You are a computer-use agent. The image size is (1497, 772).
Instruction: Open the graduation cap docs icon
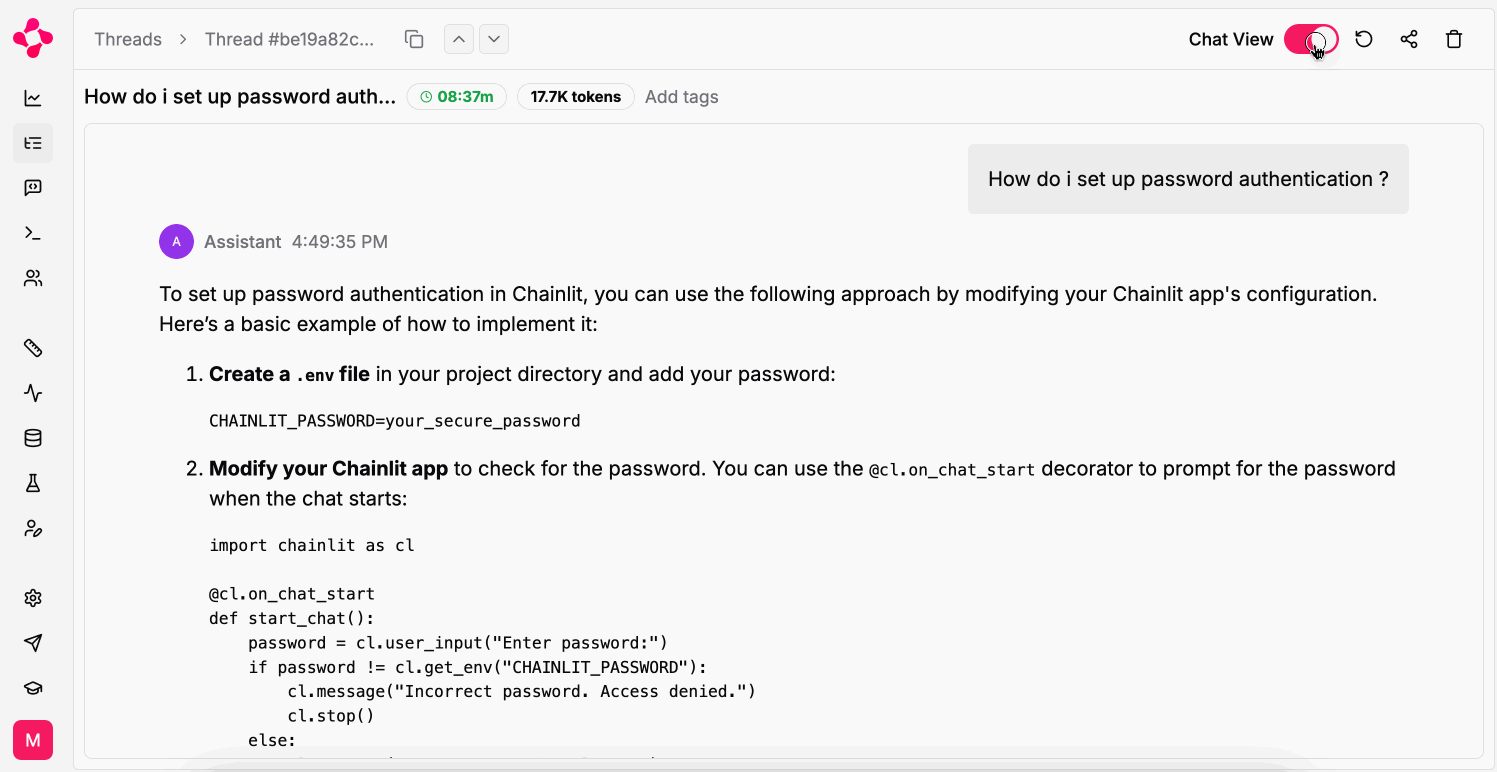click(x=33, y=688)
